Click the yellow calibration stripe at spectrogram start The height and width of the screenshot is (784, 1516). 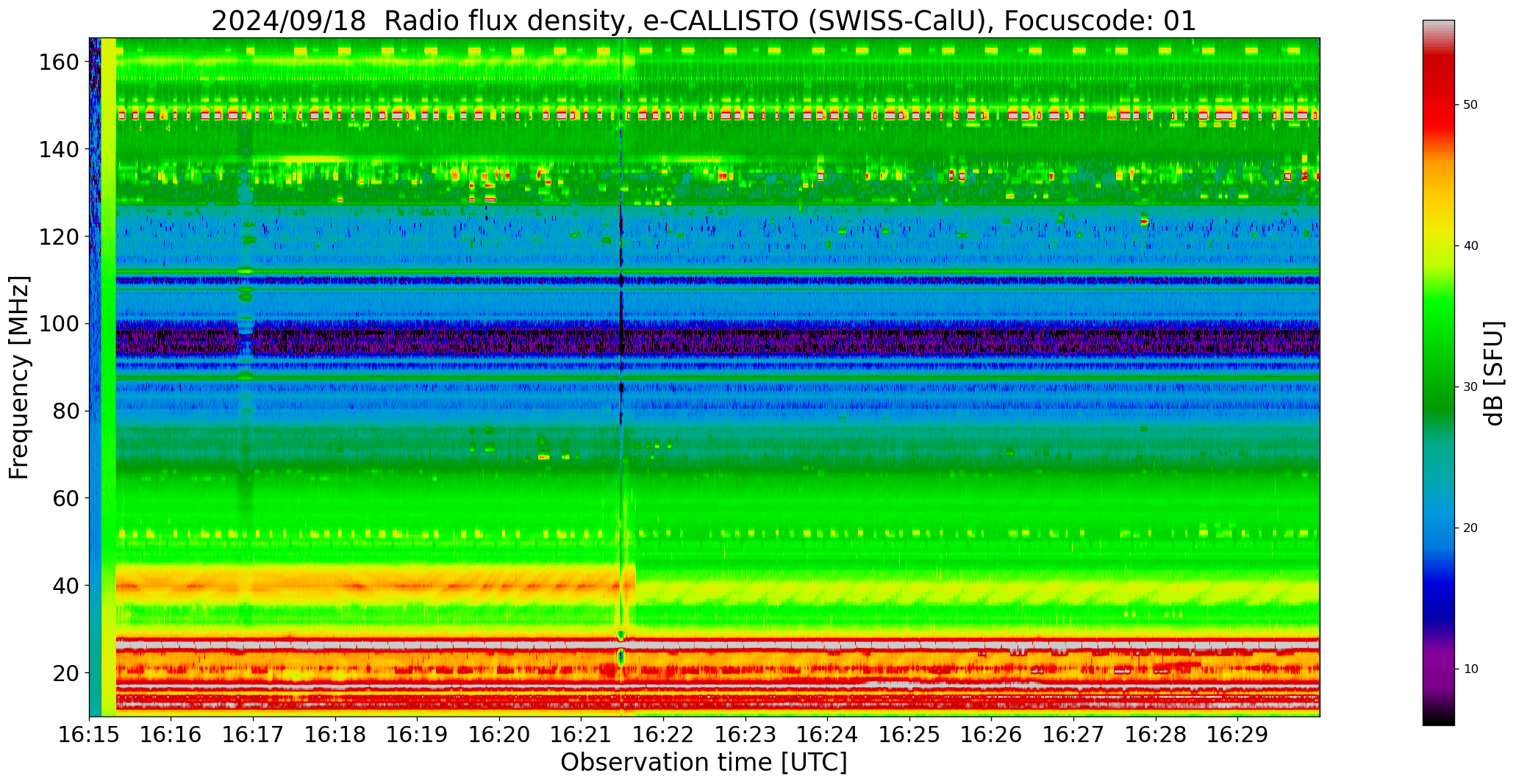[x=108, y=377]
